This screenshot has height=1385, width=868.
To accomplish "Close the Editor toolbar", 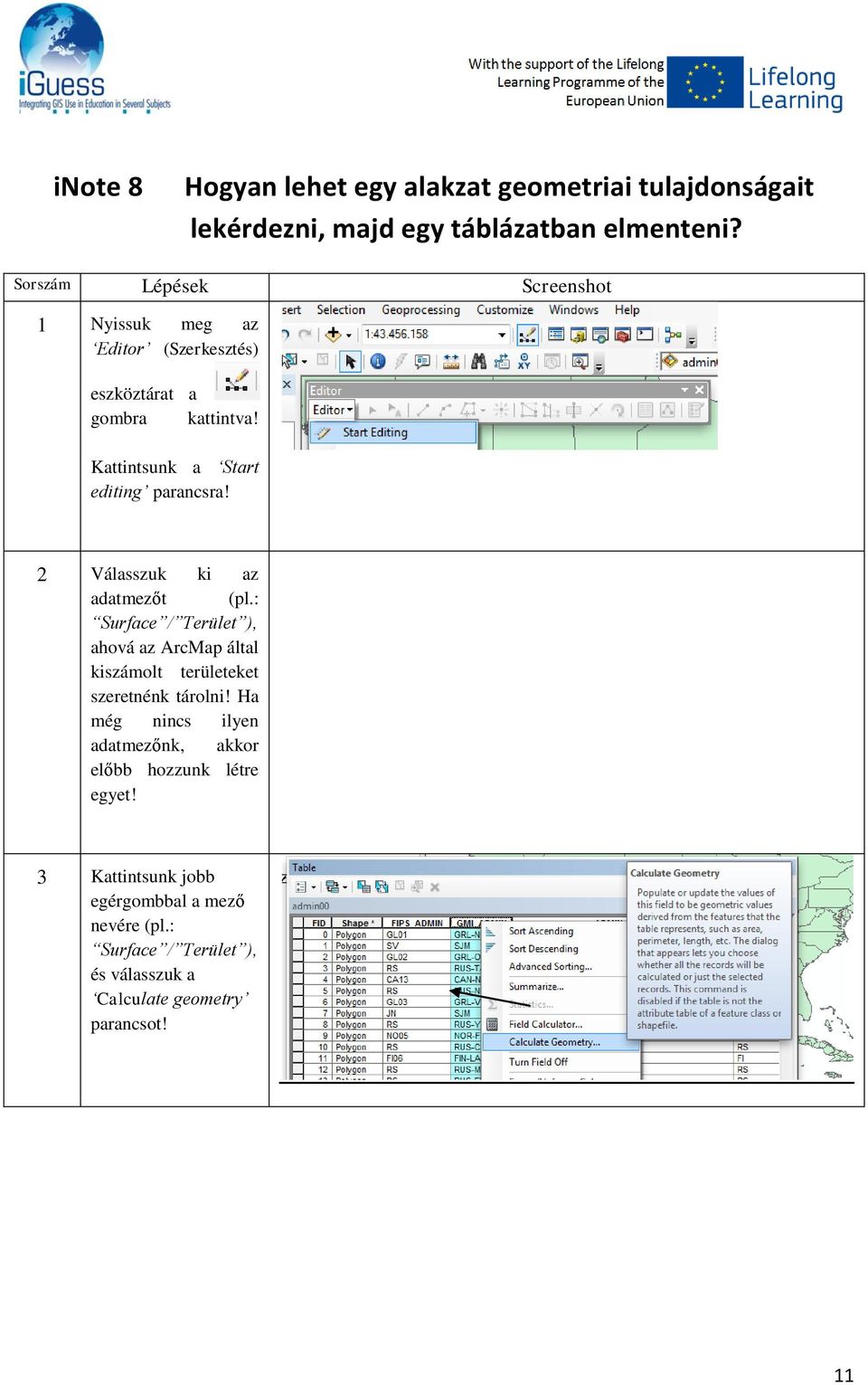I will (x=699, y=390).
